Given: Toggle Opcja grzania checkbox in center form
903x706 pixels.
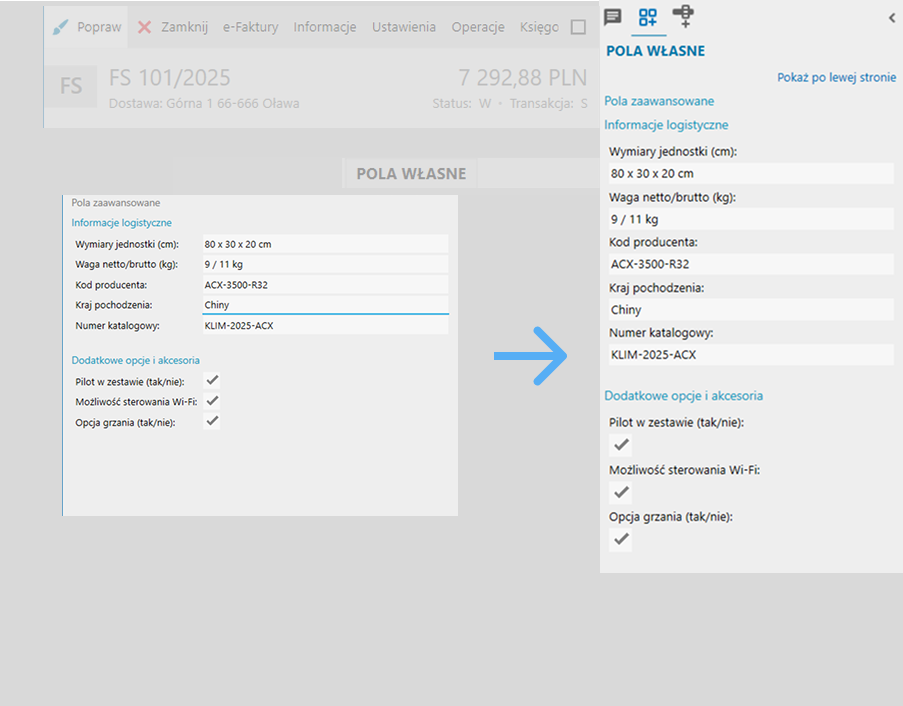Looking at the screenshot, I should pos(212,422).
